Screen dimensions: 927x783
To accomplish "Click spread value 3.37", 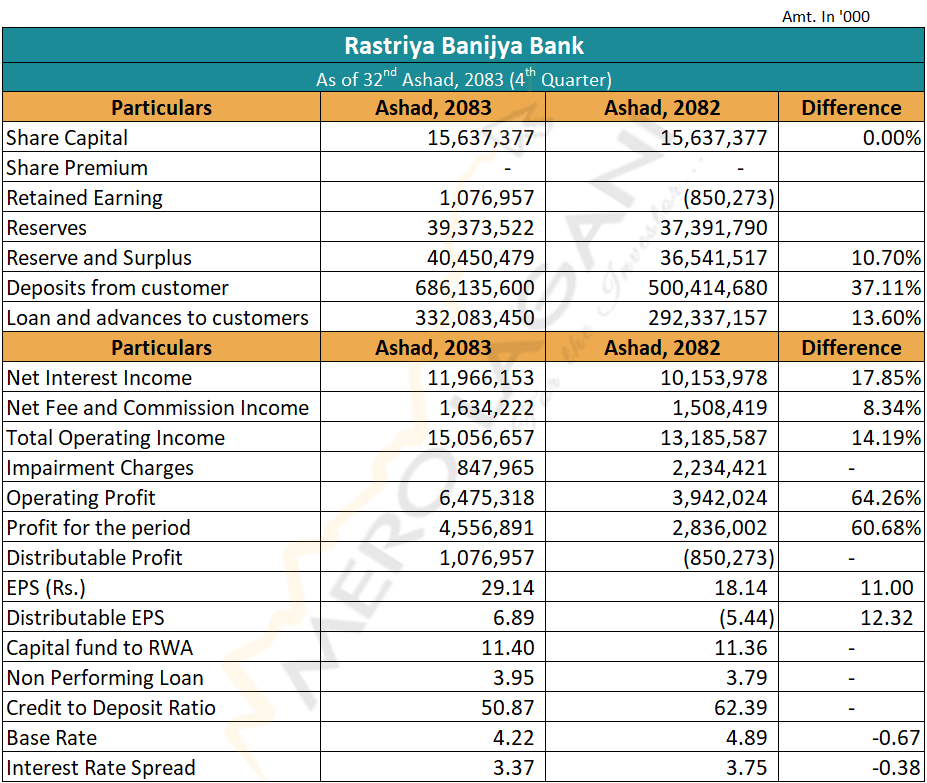I will coord(513,768).
